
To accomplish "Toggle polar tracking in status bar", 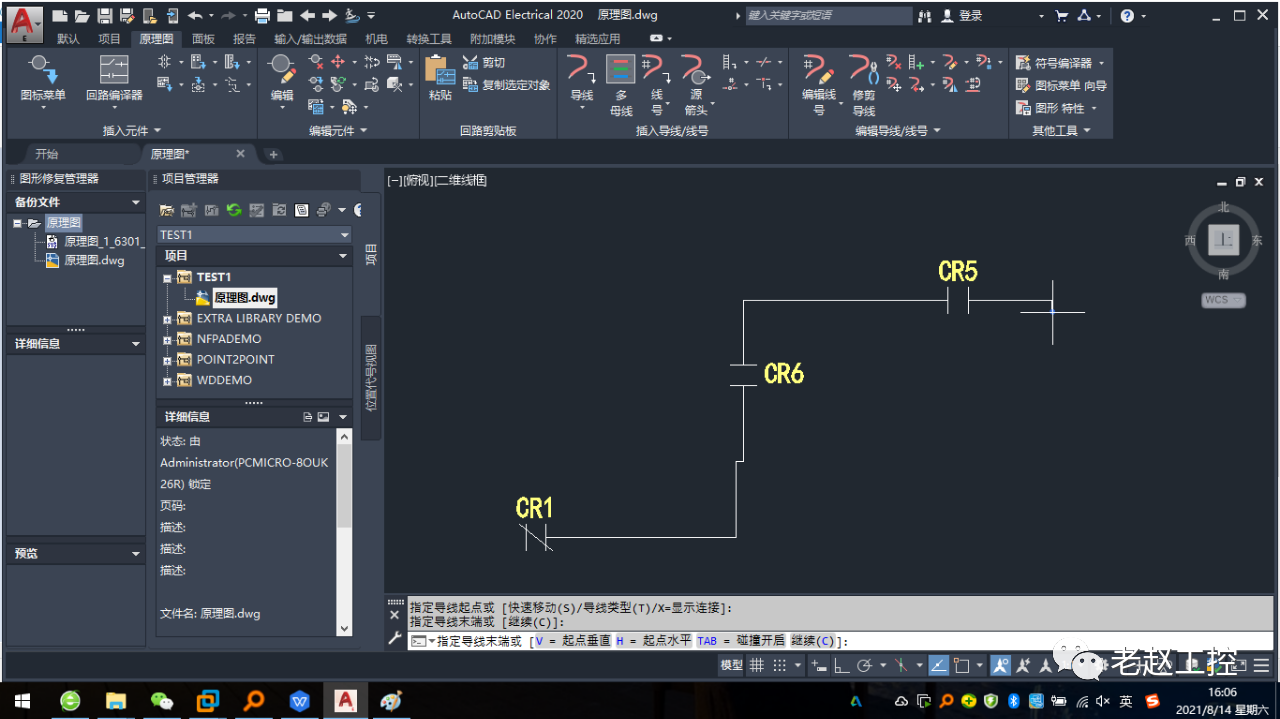I will [x=865, y=665].
